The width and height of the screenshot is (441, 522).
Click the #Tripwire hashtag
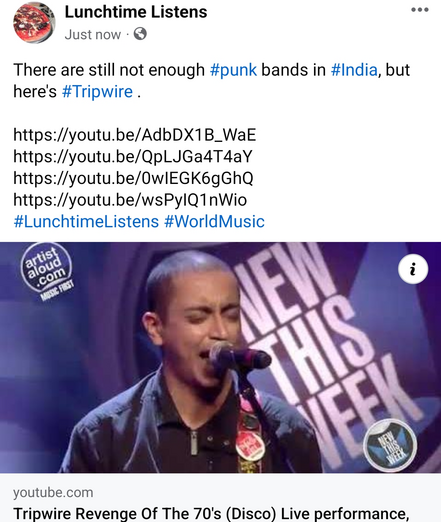pos(97,91)
